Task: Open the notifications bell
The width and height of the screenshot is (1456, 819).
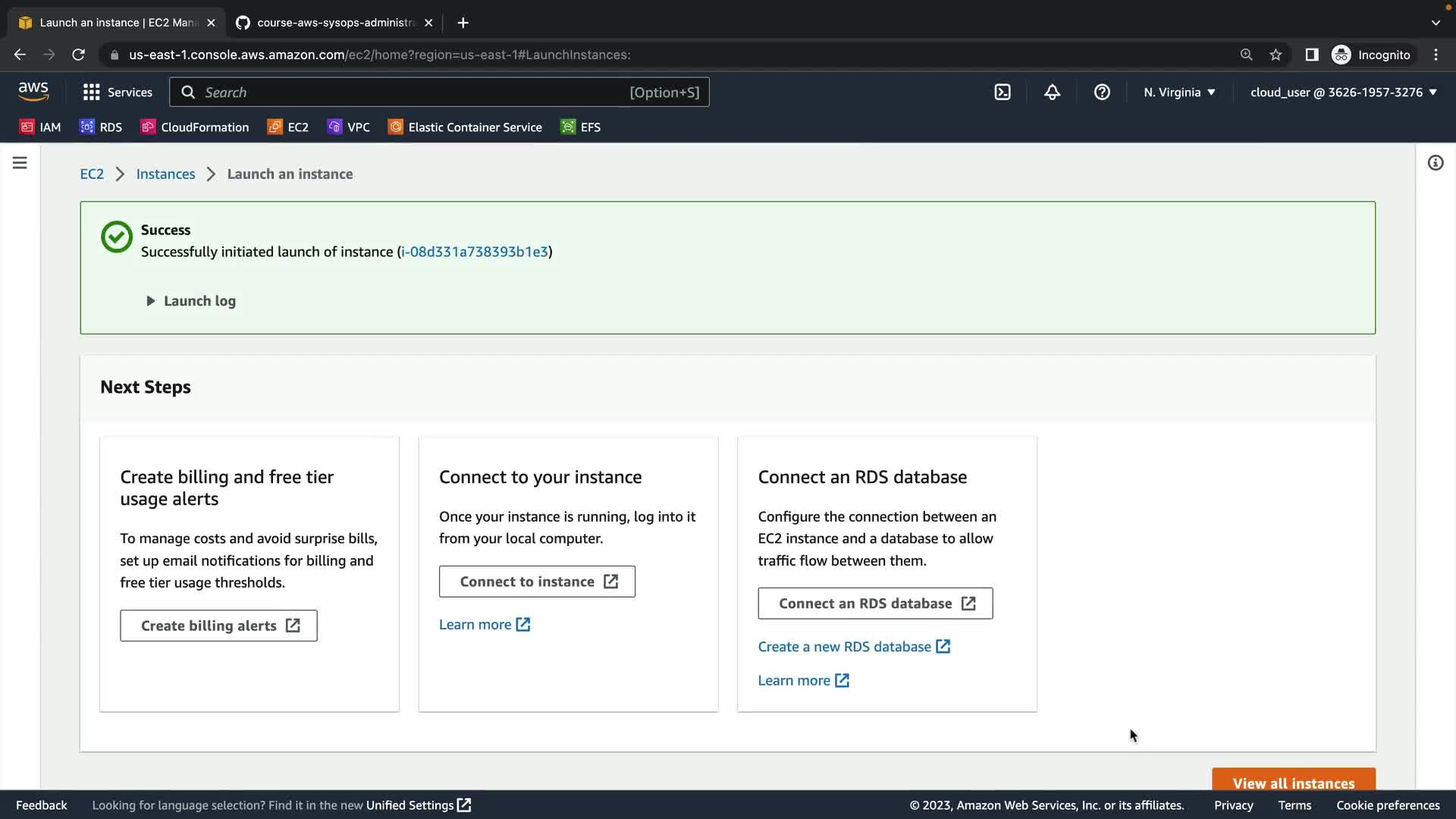Action: (x=1052, y=93)
